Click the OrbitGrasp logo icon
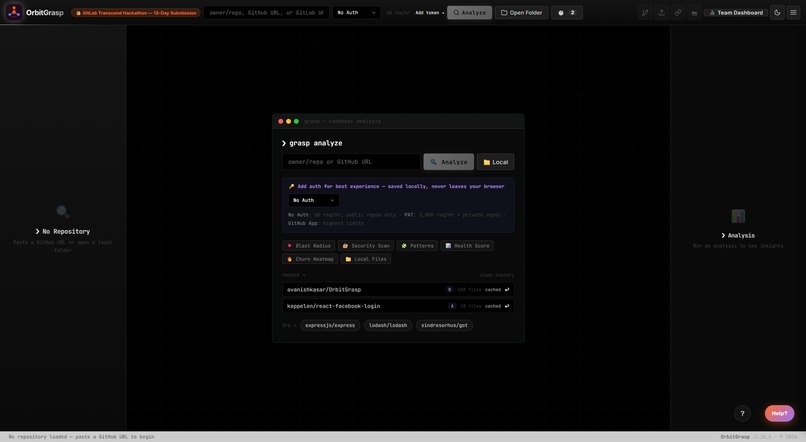 (14, 12)
